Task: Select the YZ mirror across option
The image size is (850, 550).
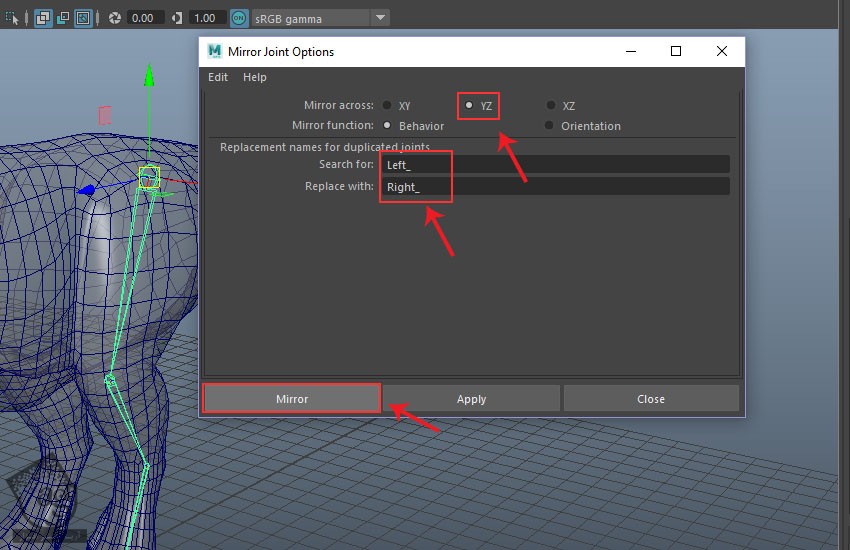Action: [469, 106]
